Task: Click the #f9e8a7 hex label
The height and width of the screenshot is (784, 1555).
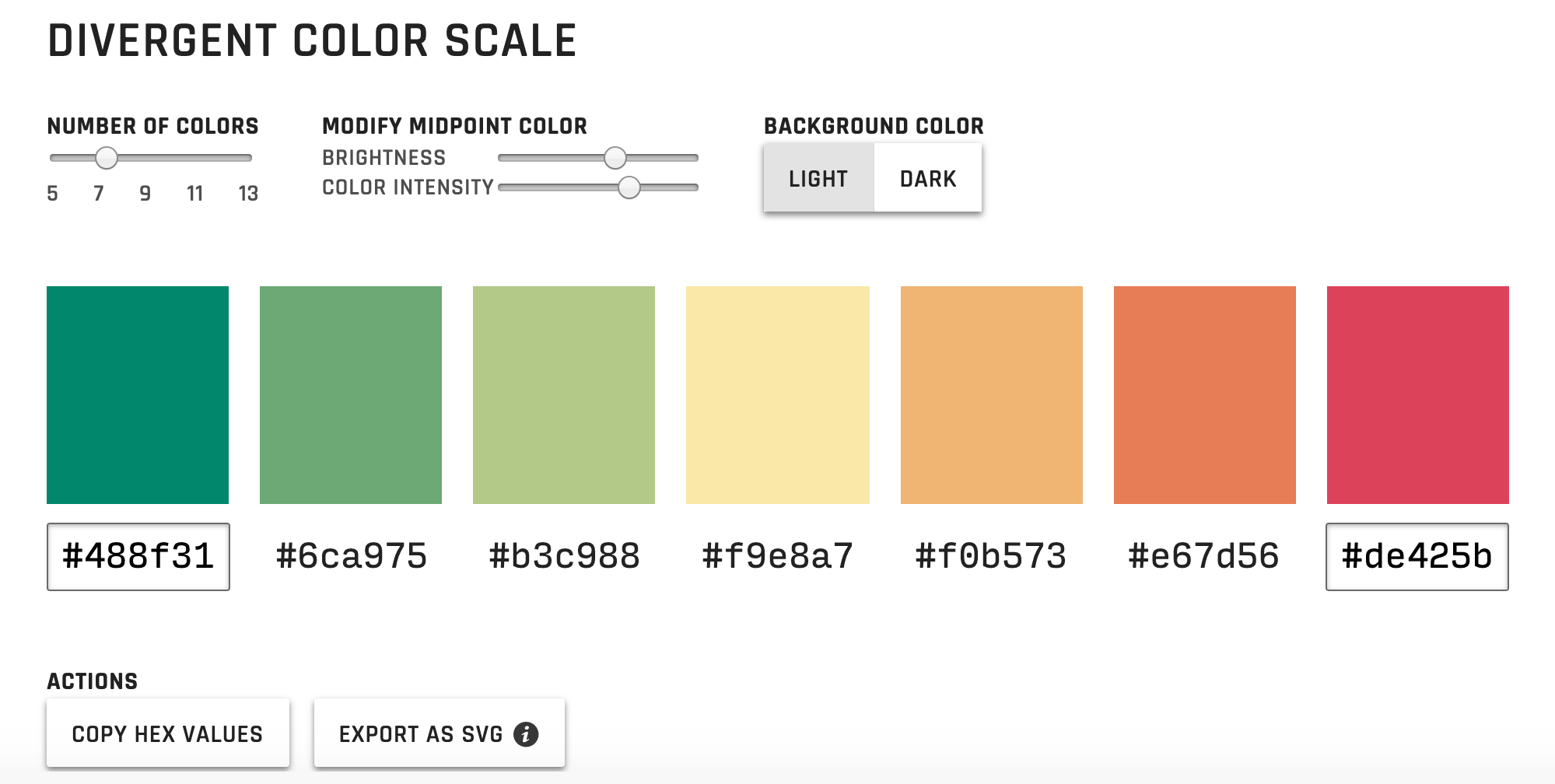Action: click(x=778, y=557)
